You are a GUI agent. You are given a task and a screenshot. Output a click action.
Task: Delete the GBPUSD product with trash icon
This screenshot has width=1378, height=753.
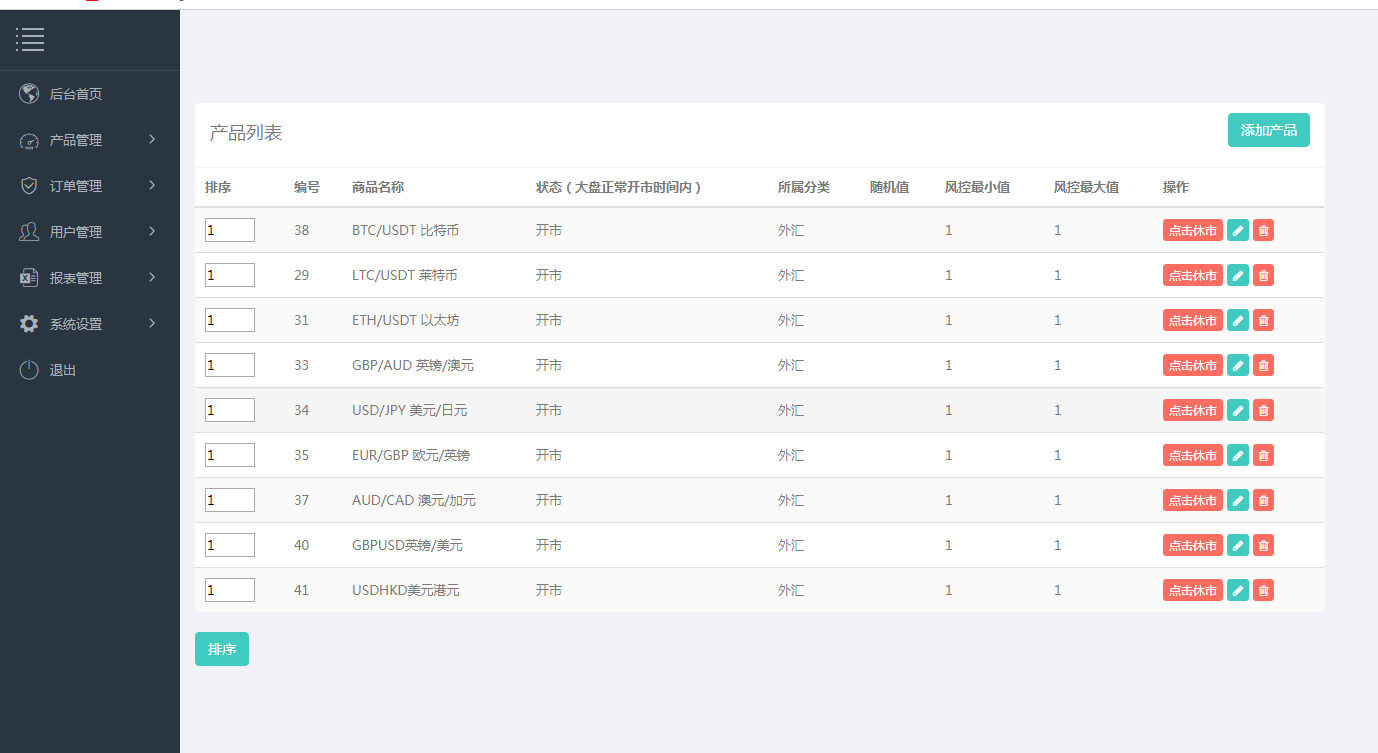point(1263,545)
